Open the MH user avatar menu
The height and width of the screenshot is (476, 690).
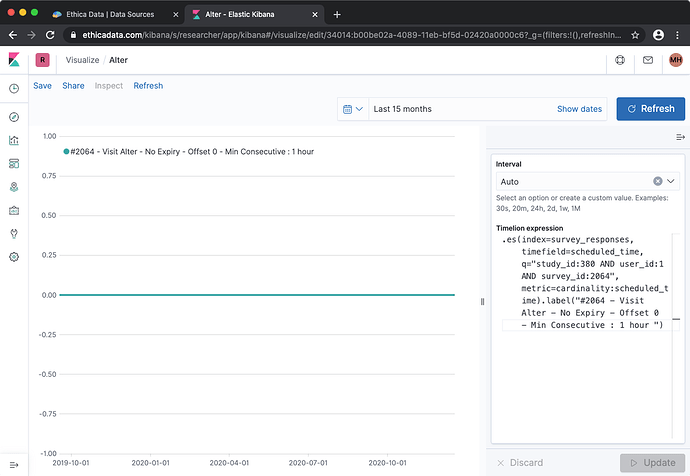click(676, 60)
